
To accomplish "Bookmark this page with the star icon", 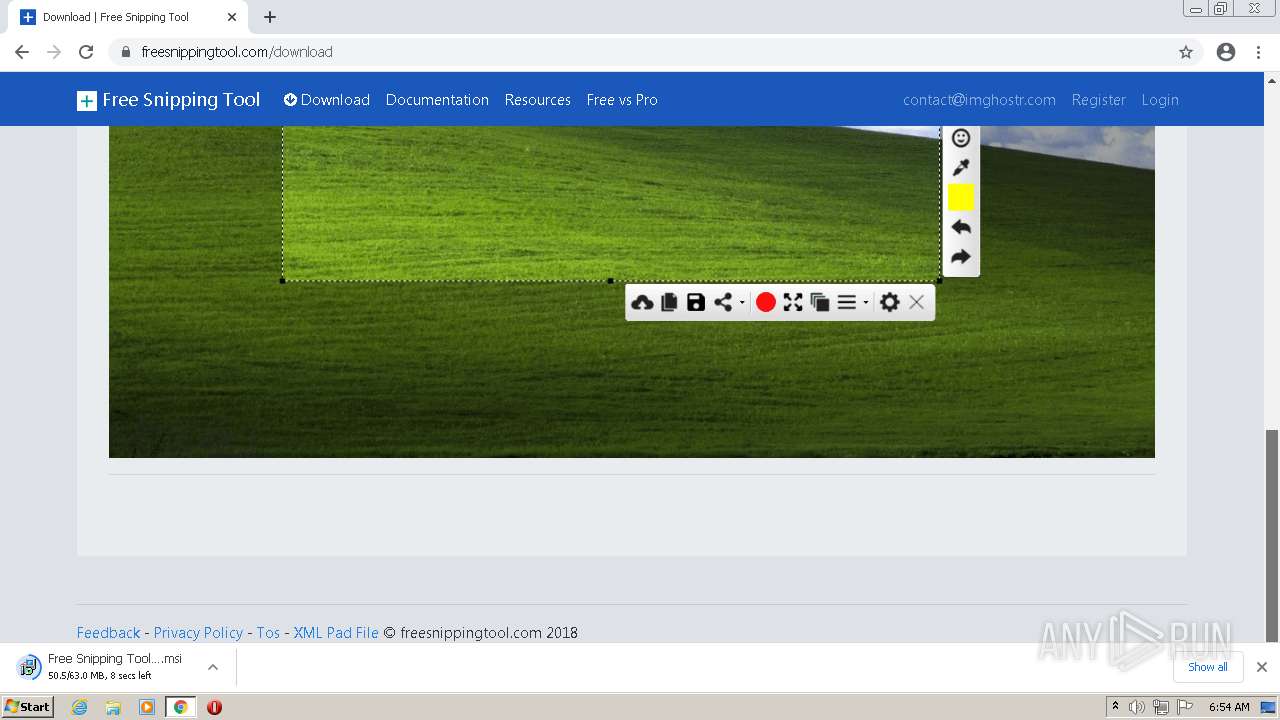I will [x=1186, y=52].
